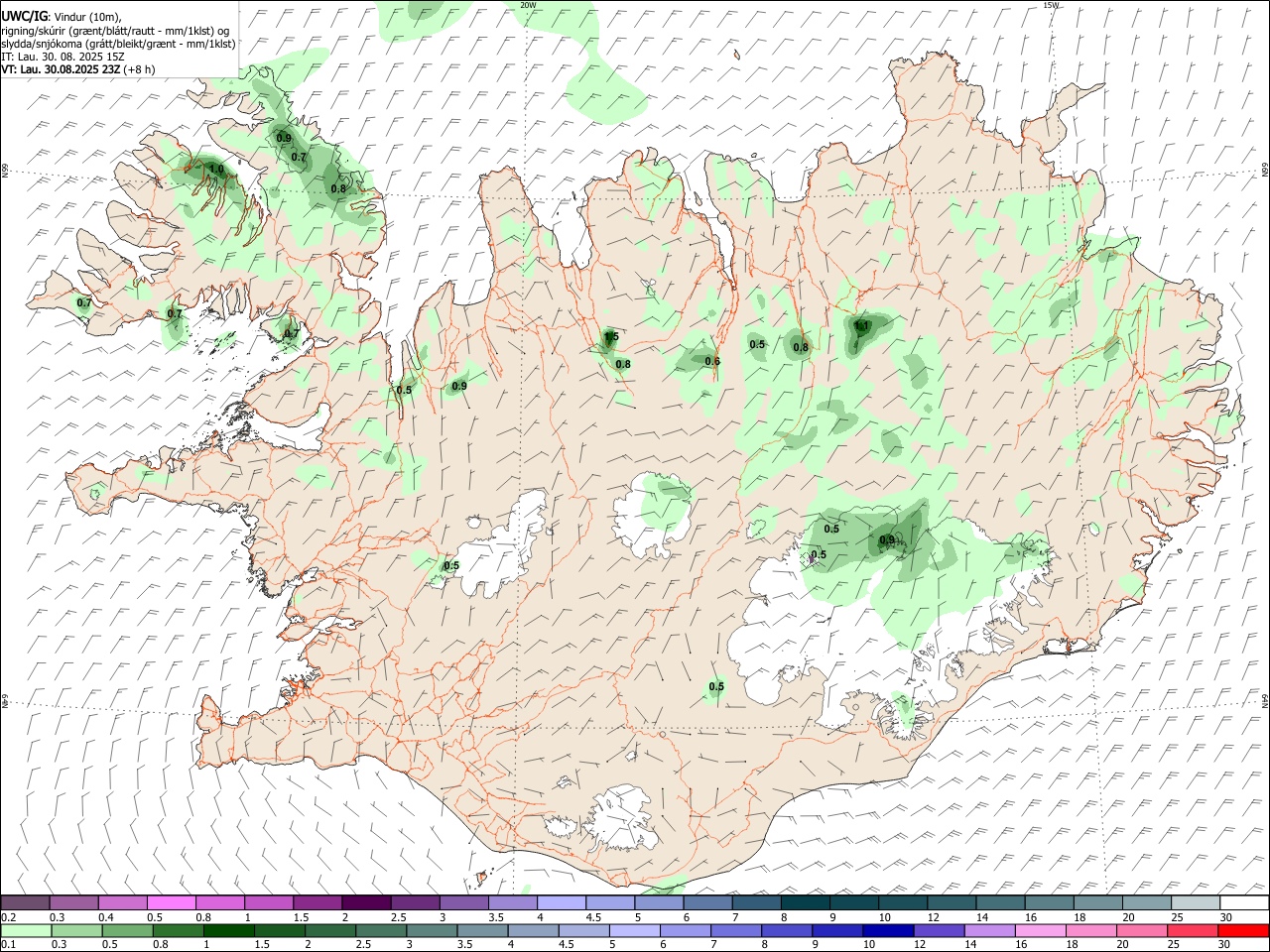This screenshot has height=952, width=1270.
Task: Select the 12–14 teal swatch in upper legend row
Action: point(952,903)
